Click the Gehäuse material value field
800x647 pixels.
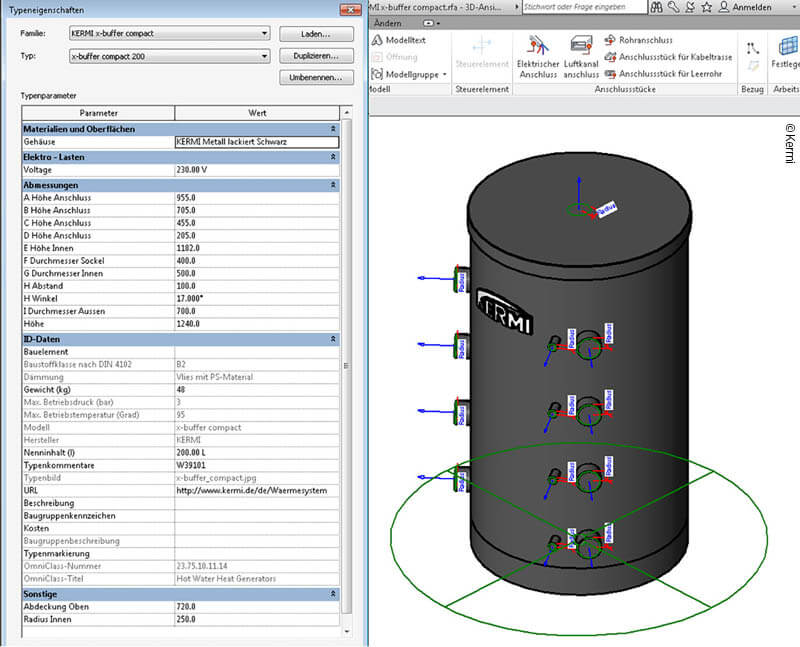256,142
